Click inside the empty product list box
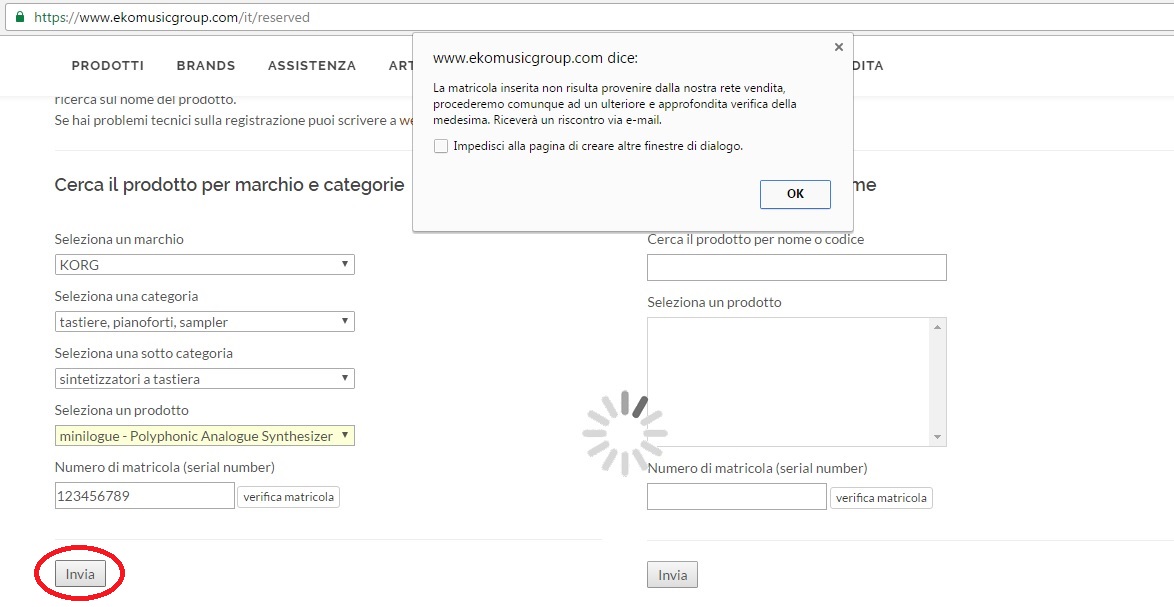This screenshot has width=1174, height=607. [x=789, y=382]
